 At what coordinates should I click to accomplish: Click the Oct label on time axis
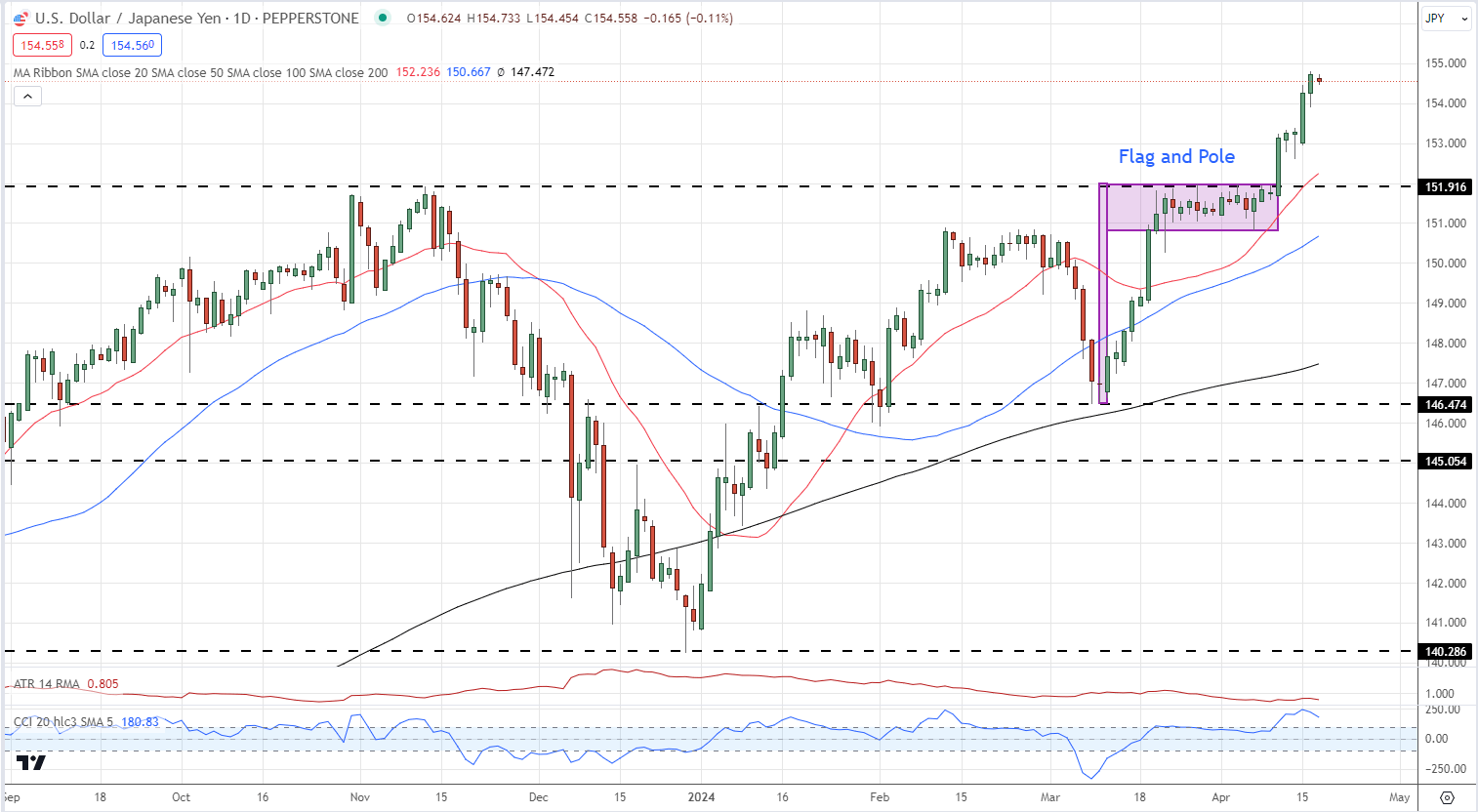182,797
